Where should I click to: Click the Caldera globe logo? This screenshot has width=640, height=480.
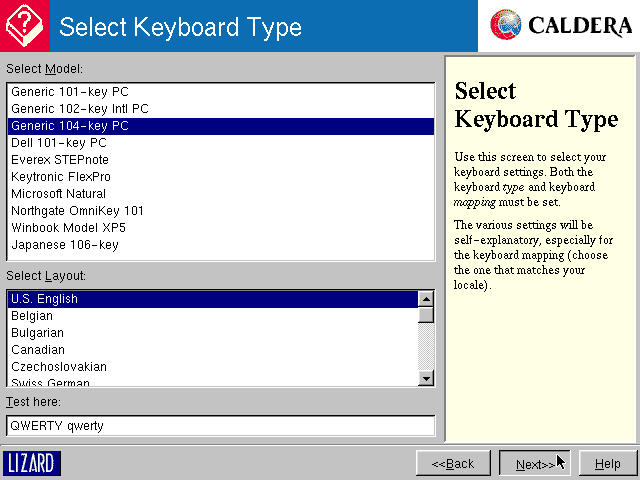click(507, 25)
